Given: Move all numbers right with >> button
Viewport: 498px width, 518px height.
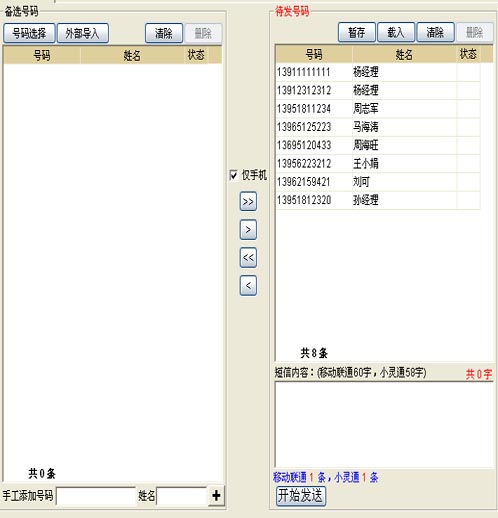Looking at the screenshot, I should (x=248, y=201).
